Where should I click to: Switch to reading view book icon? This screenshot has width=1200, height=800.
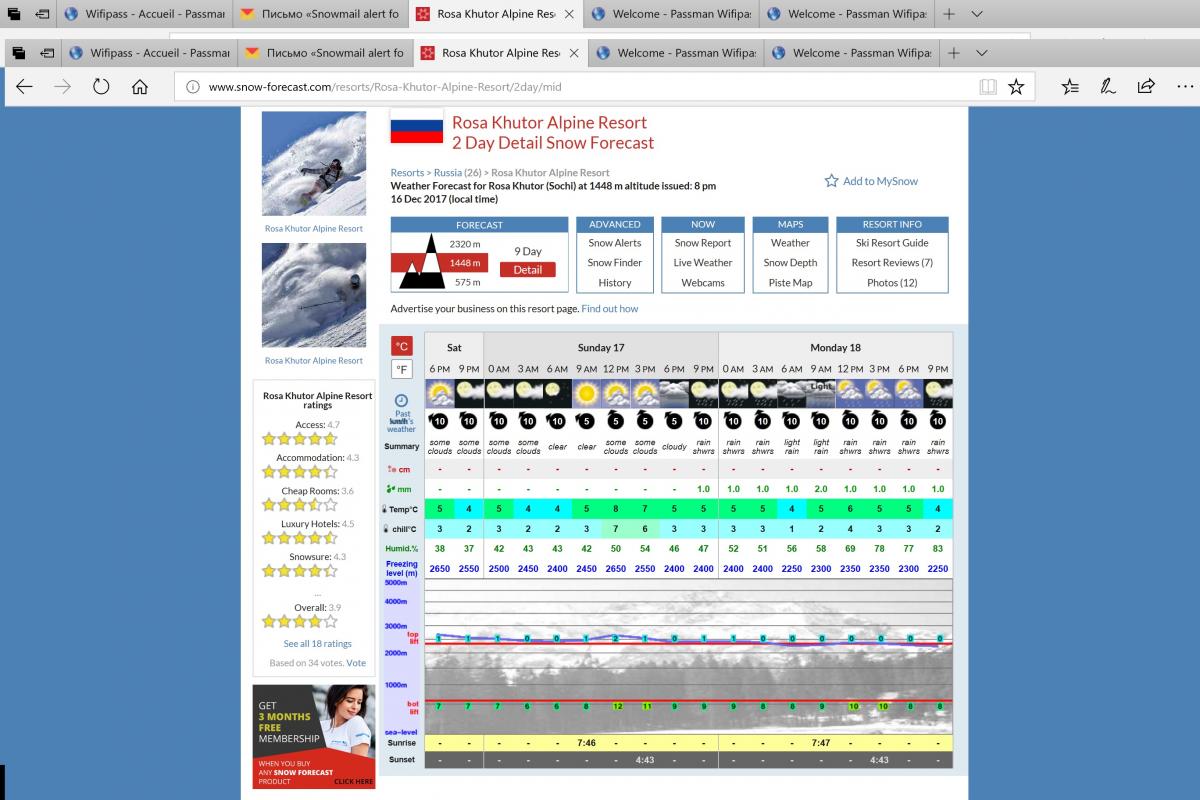click(988, 87)
